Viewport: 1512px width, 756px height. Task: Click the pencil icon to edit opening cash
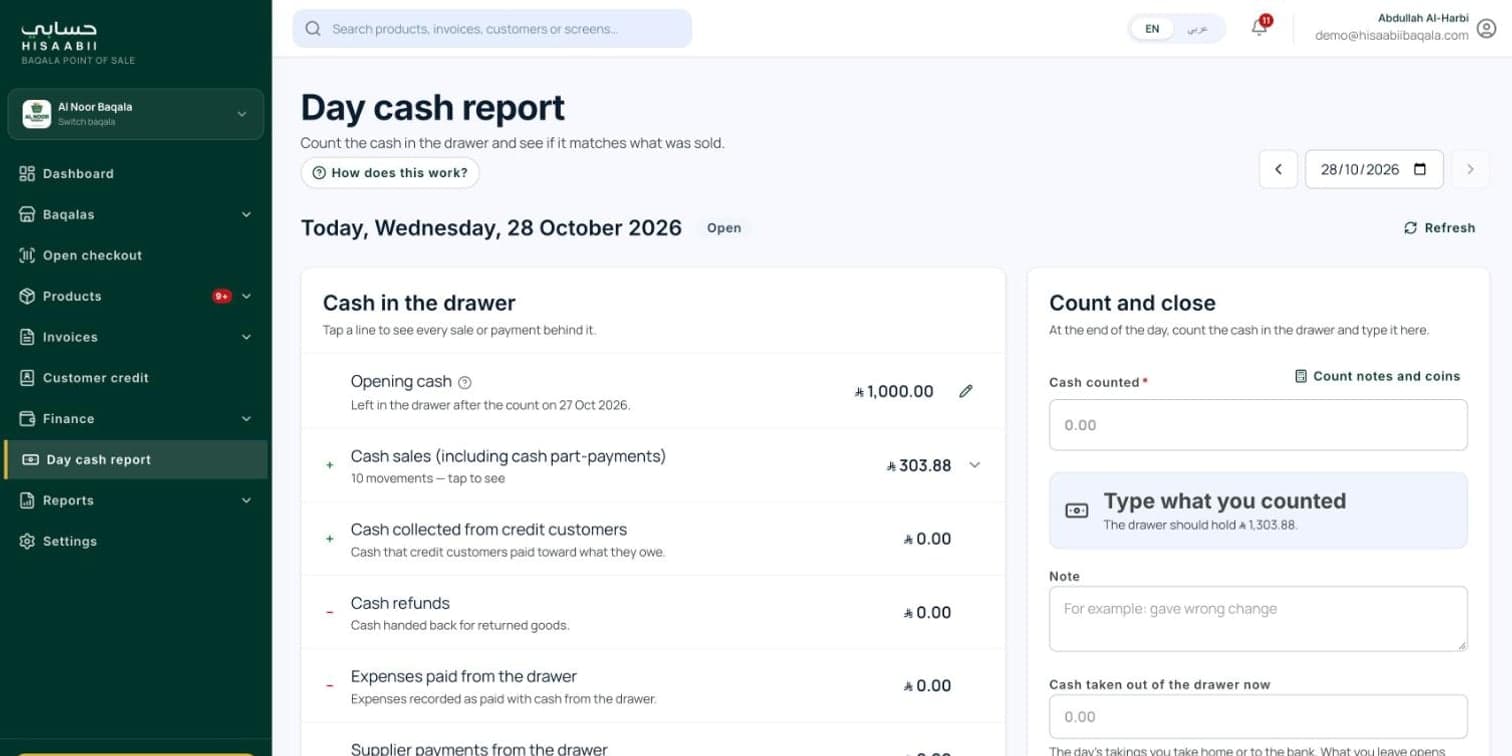click(x=965, y=391)
